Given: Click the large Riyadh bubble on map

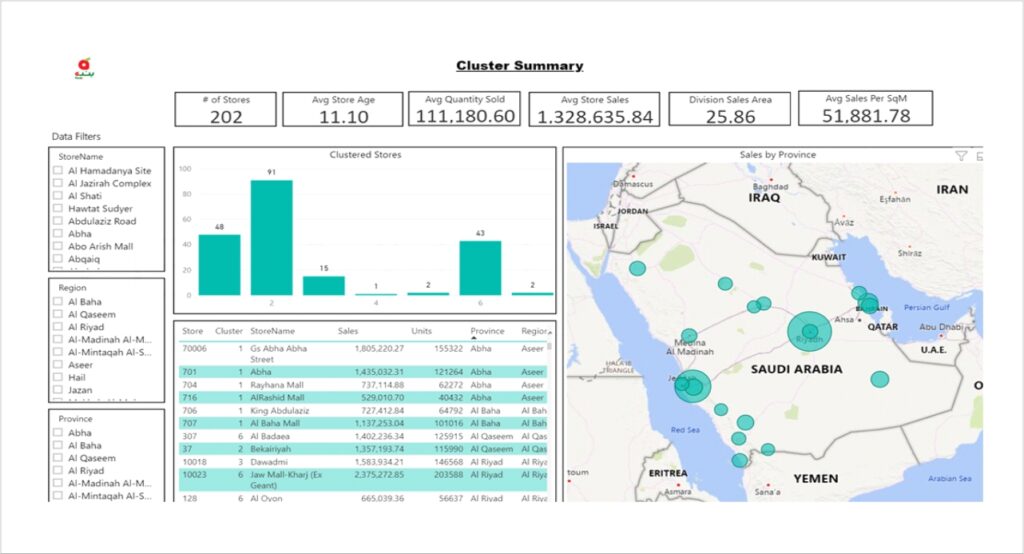Looking at the screenshot, I should pos(809,332).
